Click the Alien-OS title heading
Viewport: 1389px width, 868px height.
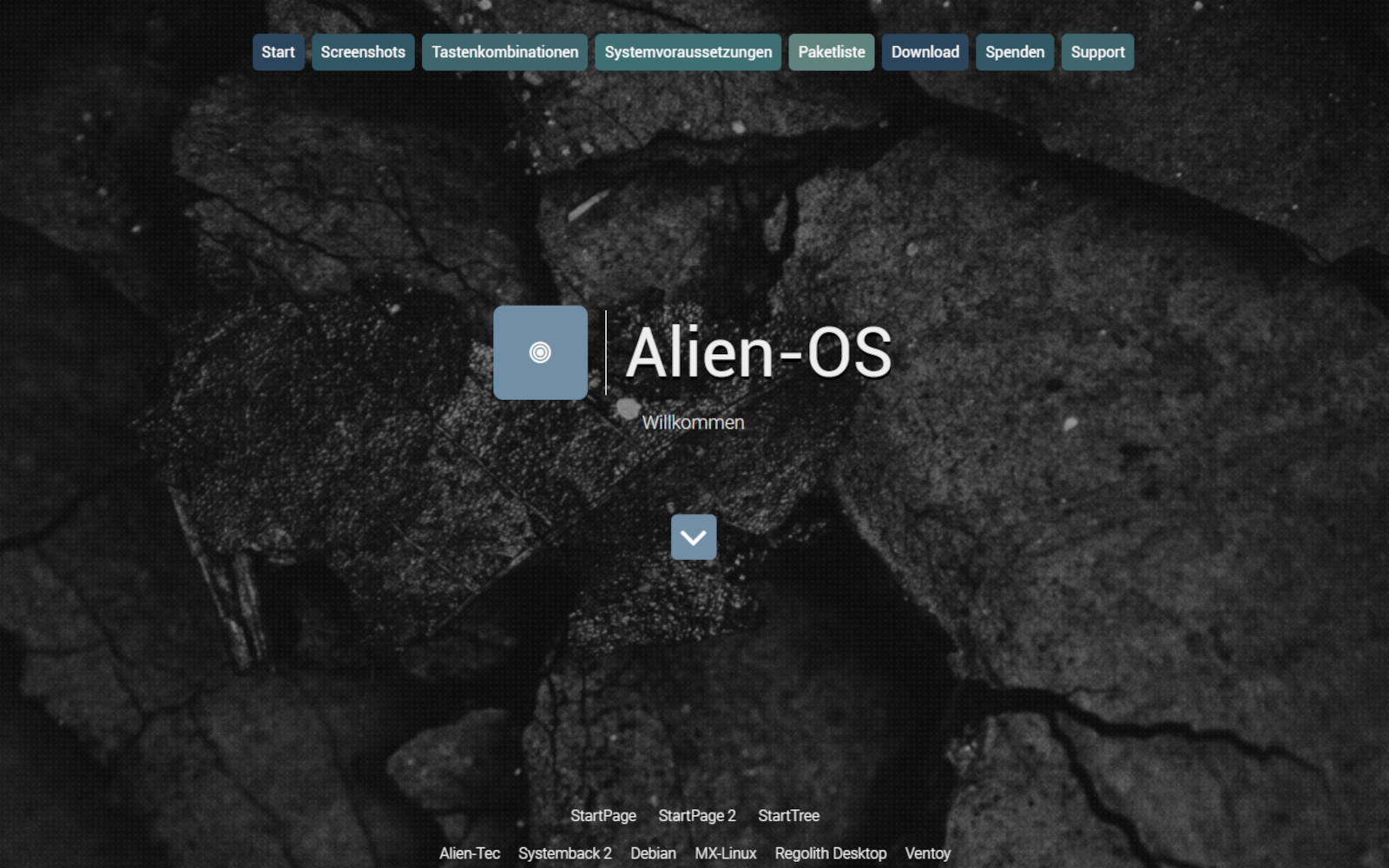759,352
